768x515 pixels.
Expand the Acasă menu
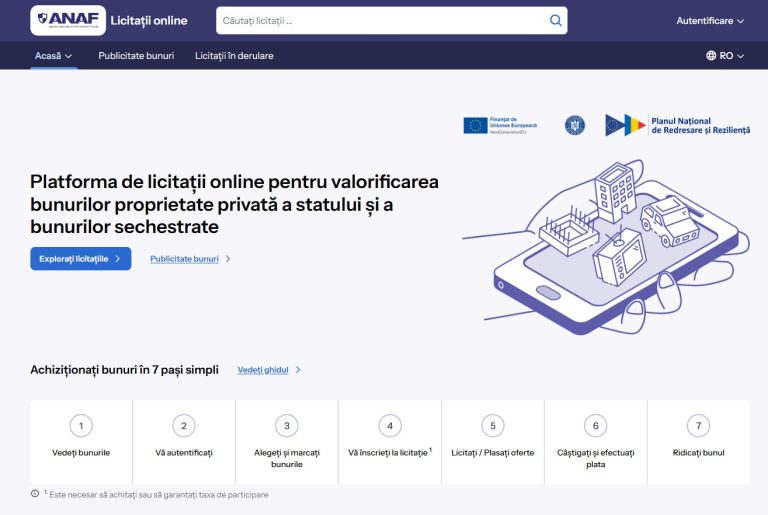point(53,56)
